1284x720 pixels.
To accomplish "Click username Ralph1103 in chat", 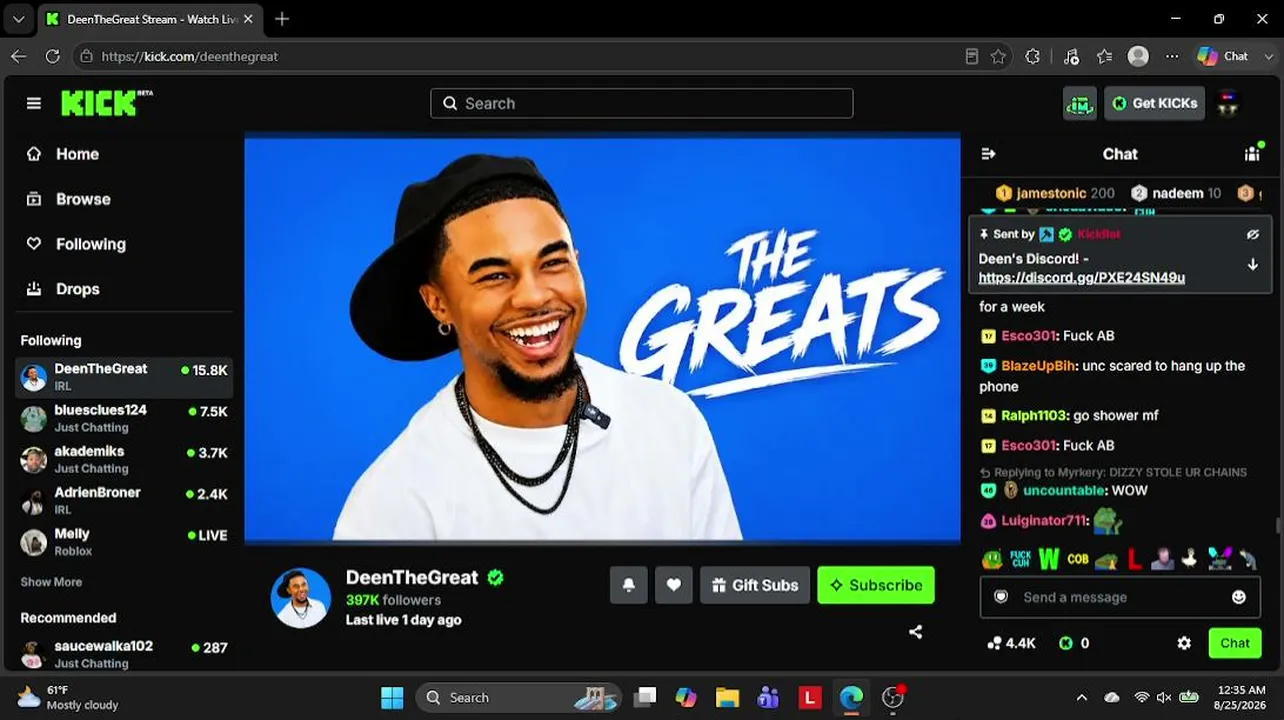I will (1034, 415).
